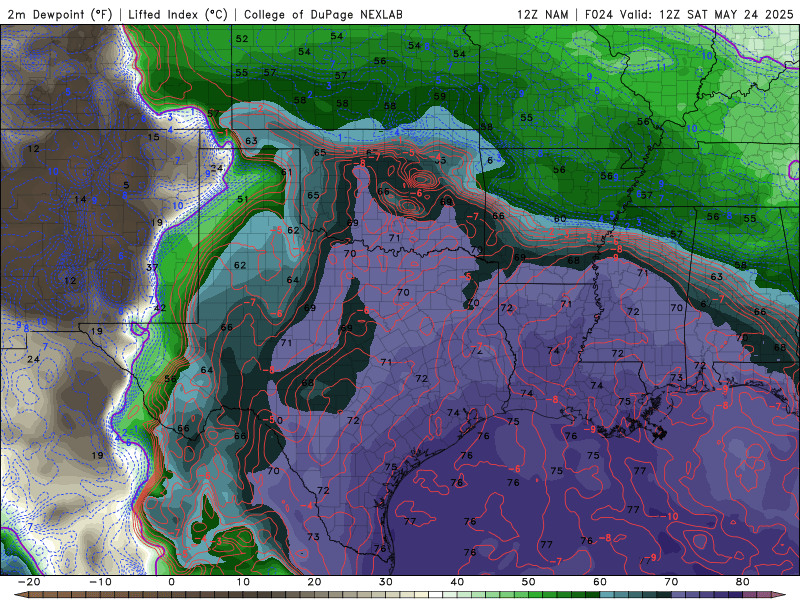Click the dewpoint value 59 on the map

point(440,96)
